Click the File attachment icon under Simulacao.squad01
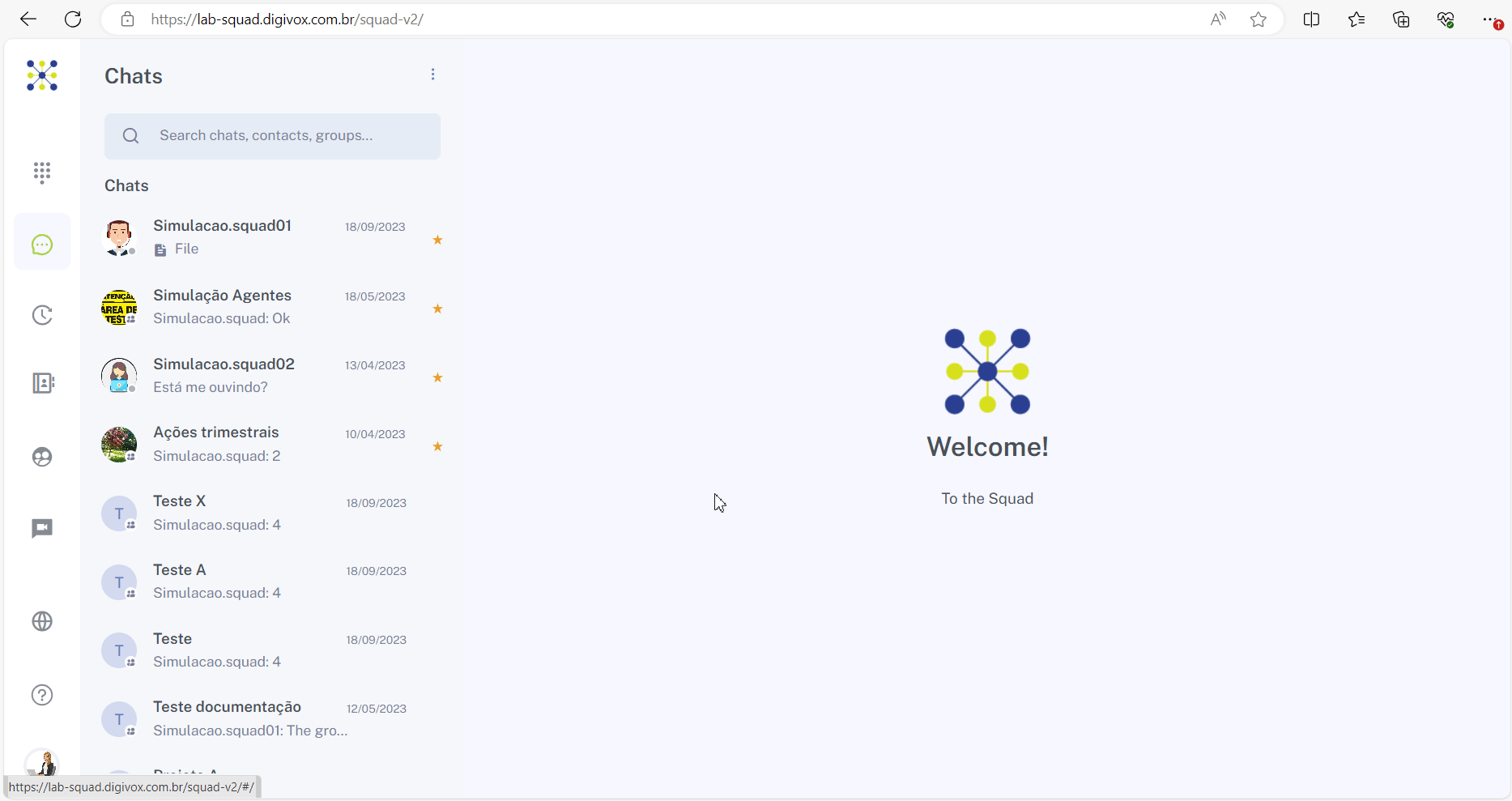Image resolution: width=1512 pixels, height=801 pixels. (x=160, y=249)
